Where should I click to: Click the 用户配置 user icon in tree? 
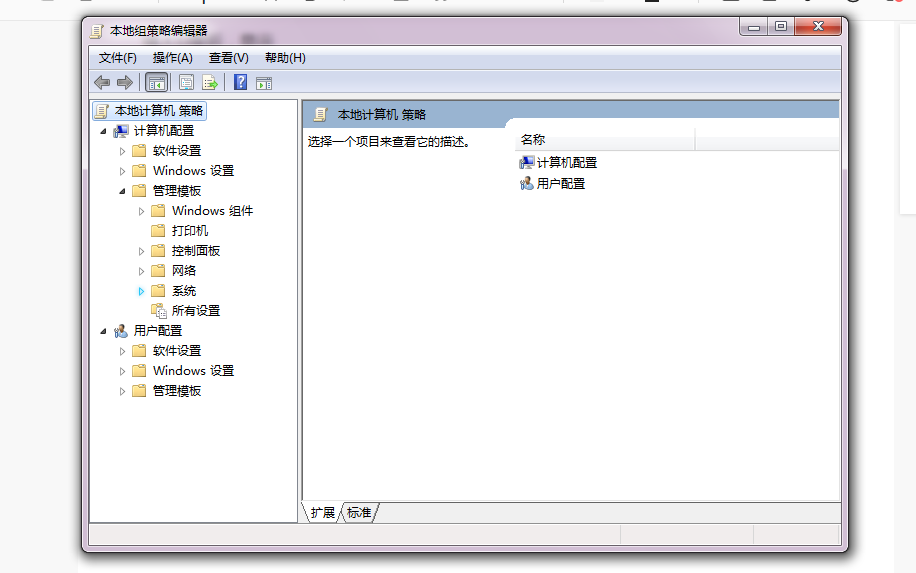pyautogui.click(x=121, y=331)
